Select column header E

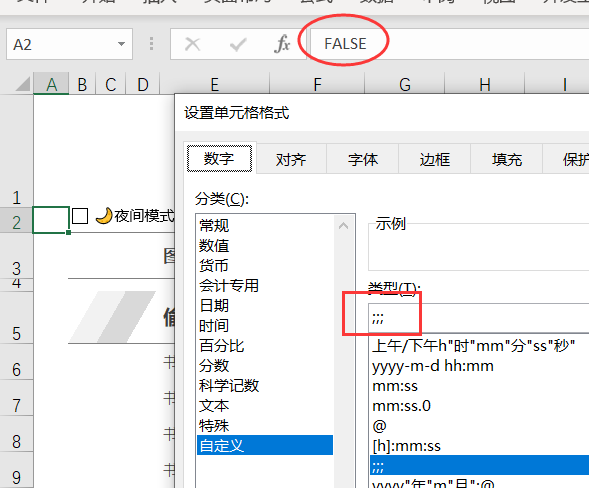coord(214,84)
